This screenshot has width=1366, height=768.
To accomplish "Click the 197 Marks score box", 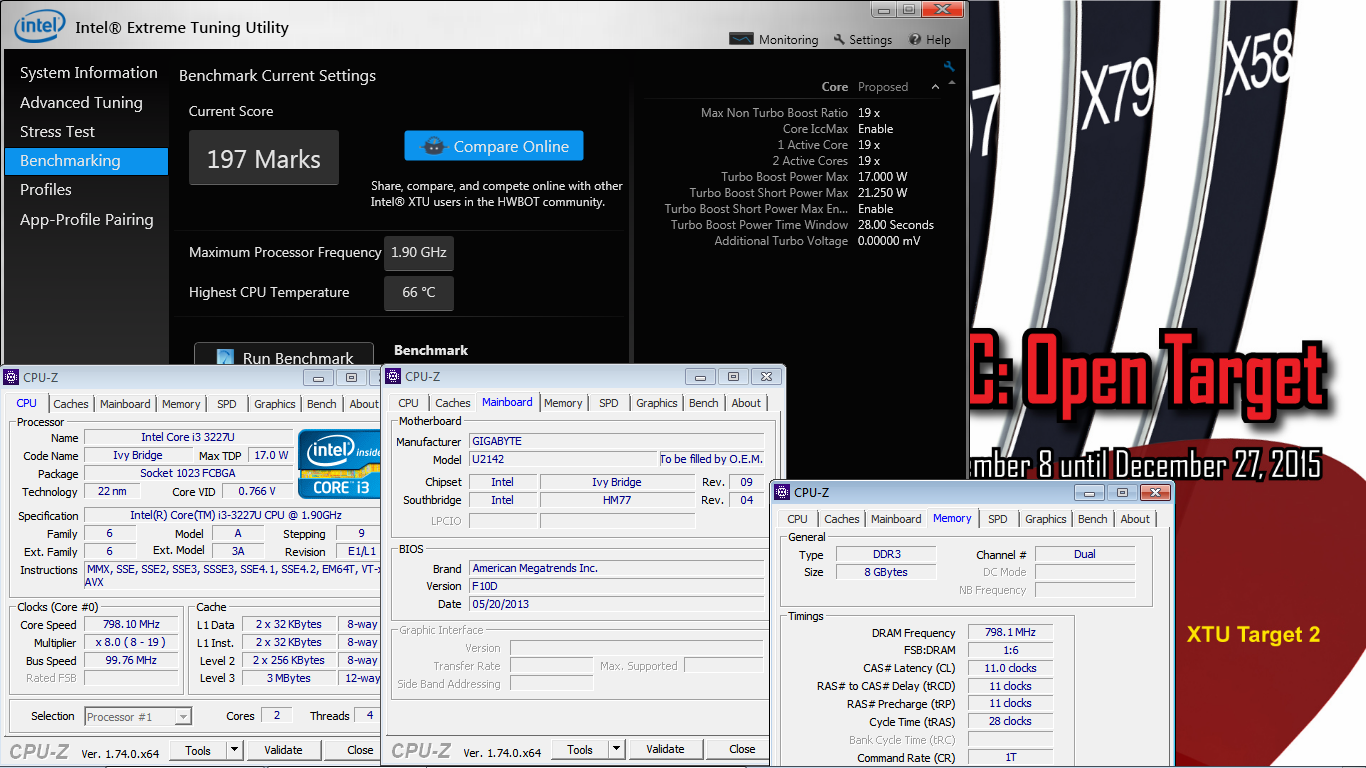I will pyautogui.click(x=264, y=158).
